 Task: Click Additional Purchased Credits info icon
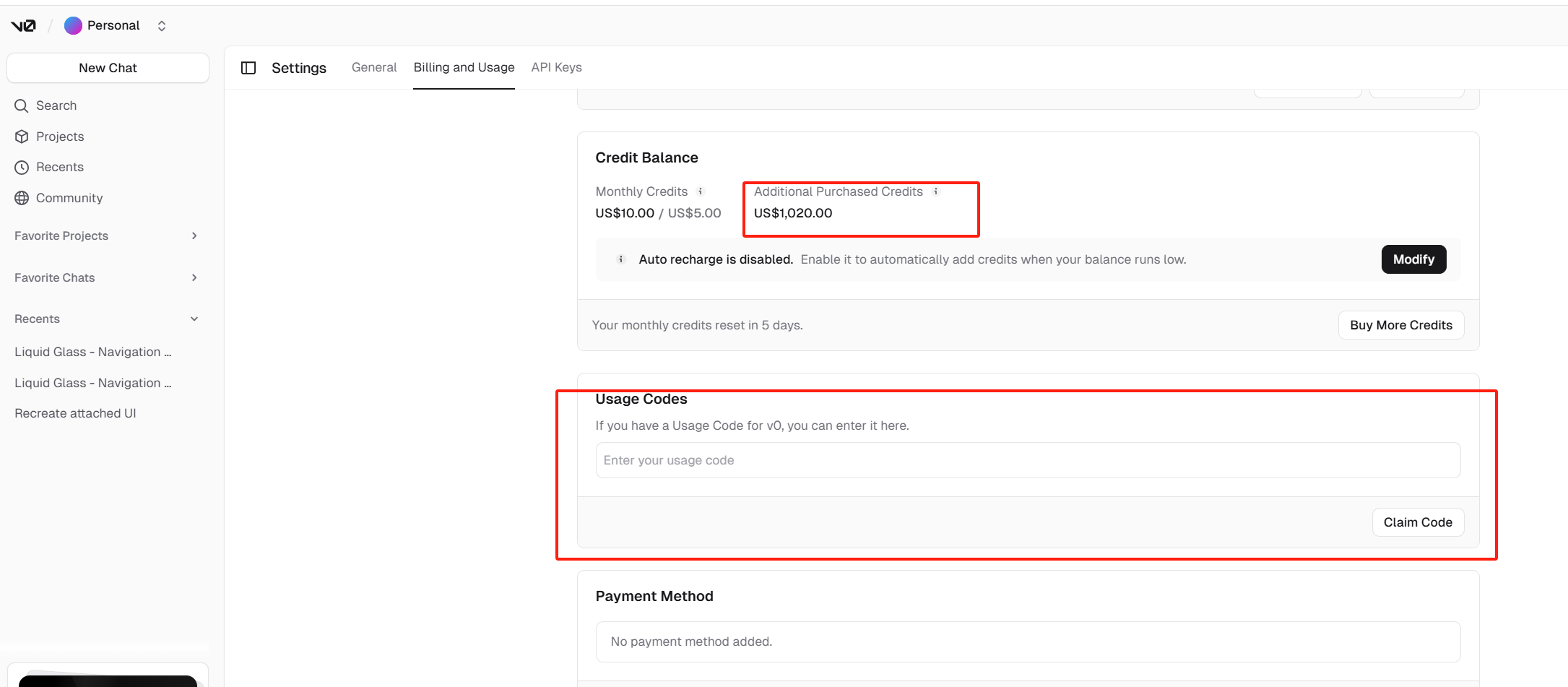(936, 191)
